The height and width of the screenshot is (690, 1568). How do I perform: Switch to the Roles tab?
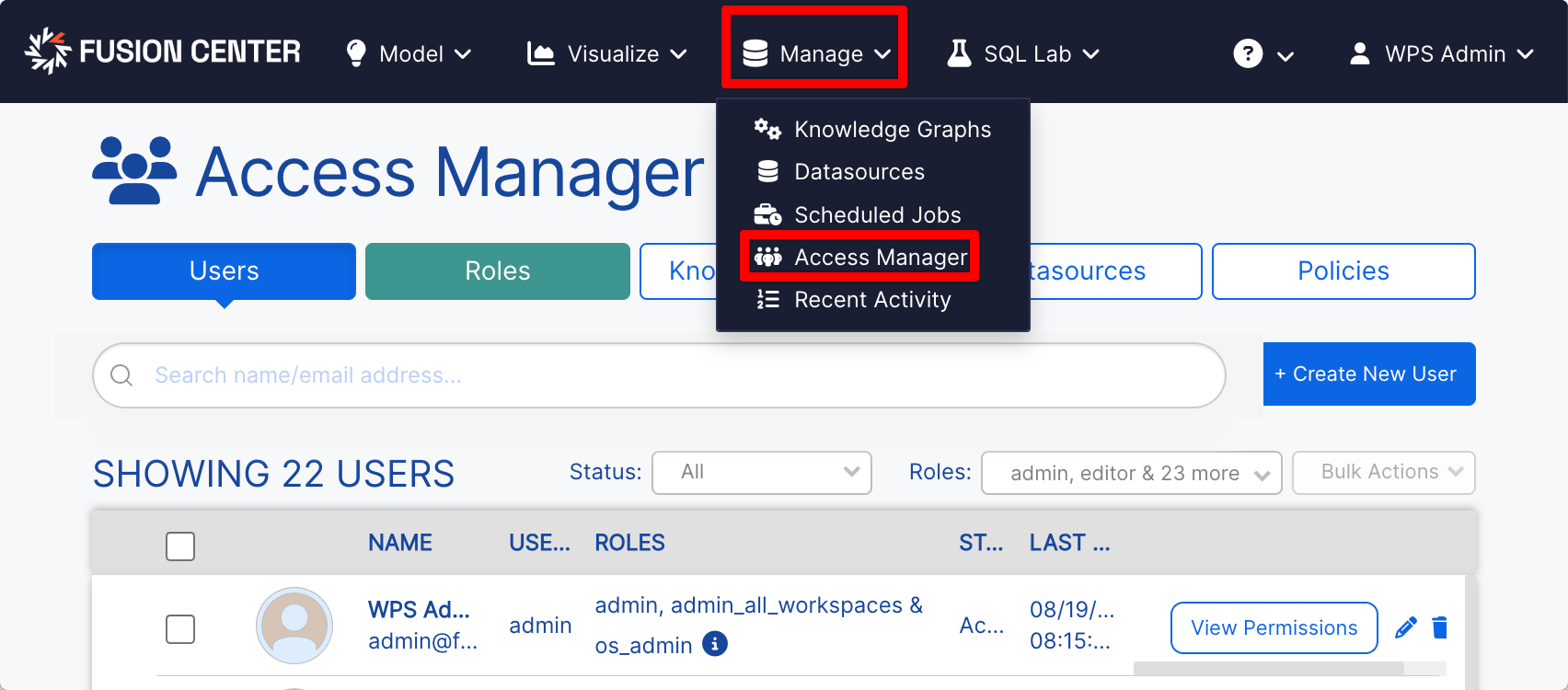click(497, 271)
